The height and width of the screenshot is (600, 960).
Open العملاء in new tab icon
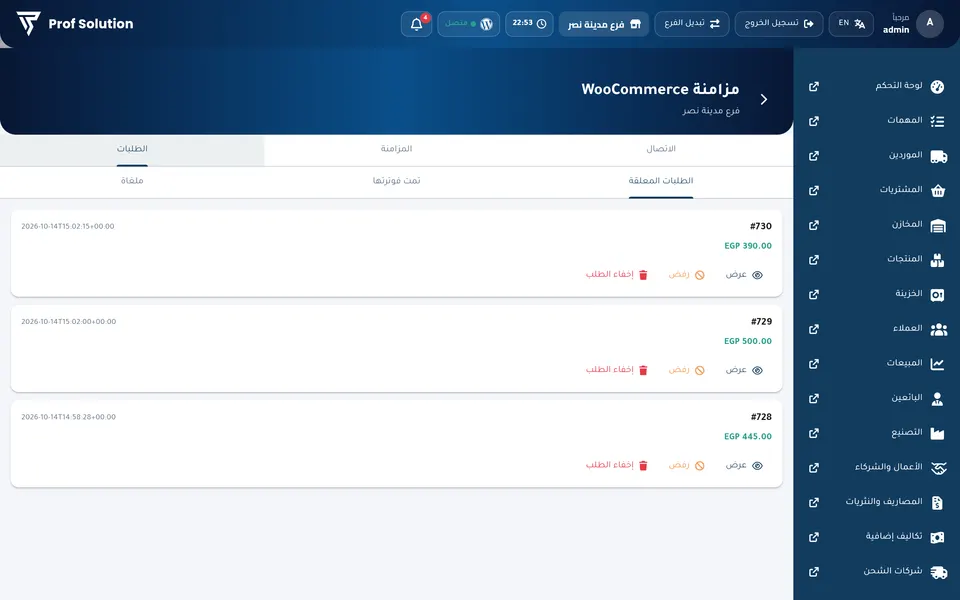tap(814, 329)
